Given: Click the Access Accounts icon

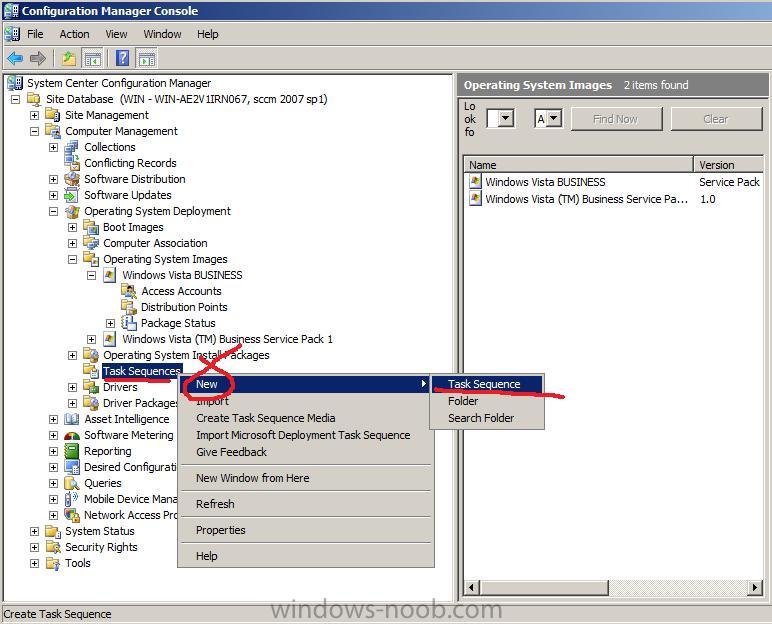Looking at the screenshot, I should [129, 291].
